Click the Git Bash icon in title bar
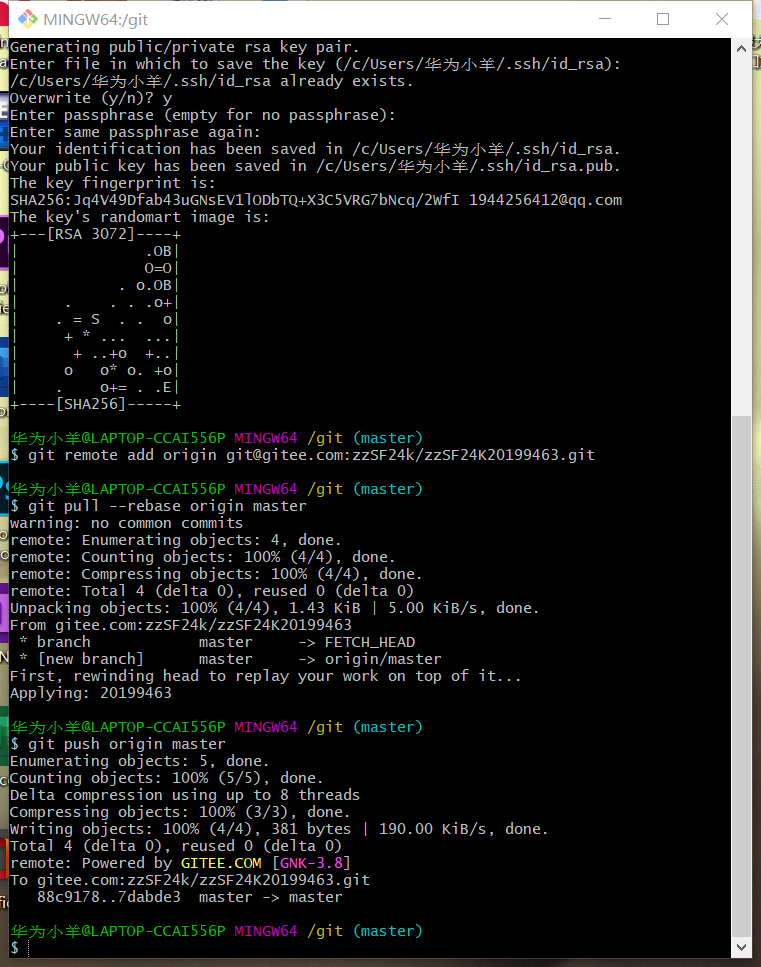The width and height of the screenshot is (761, 967). [x=27, y=19]
